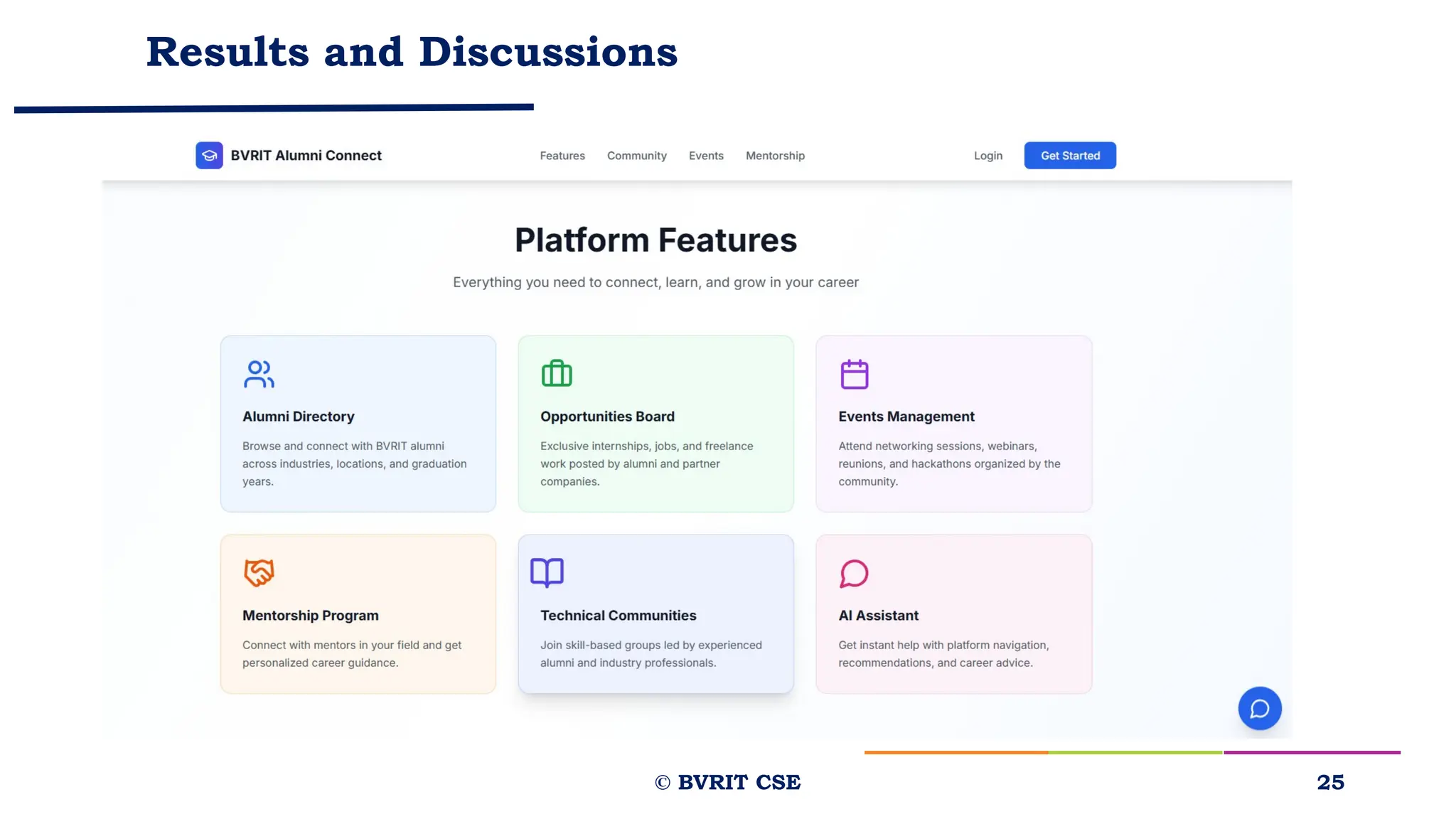
Task: Click the Mentorship Program handshake icon
Action: coord(259,572)
